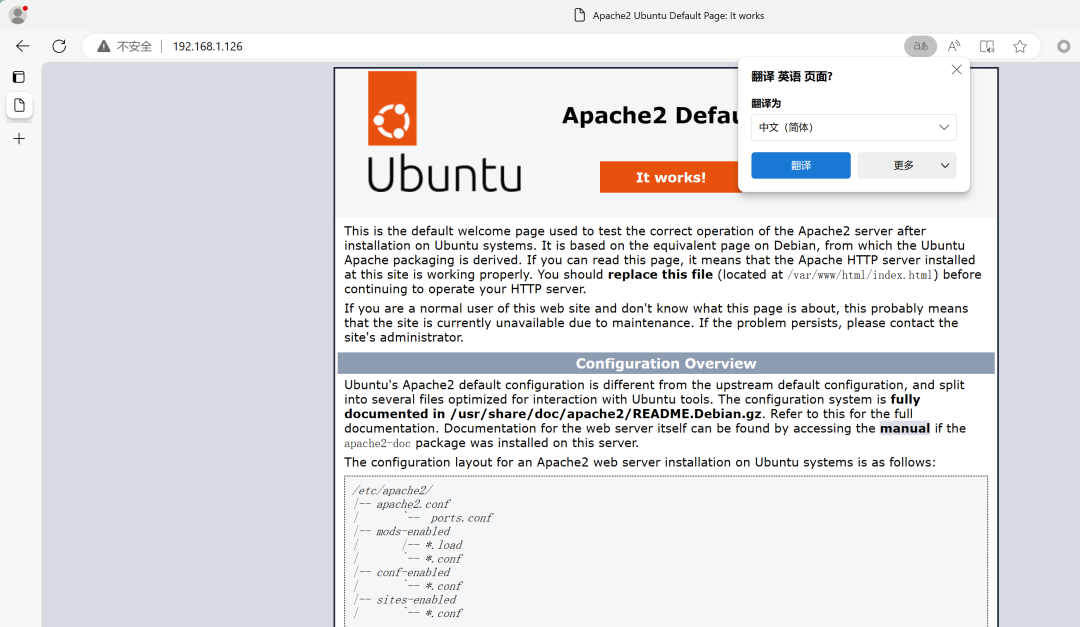
Task: Click the "apache2.conf" line in config tree
Action: click(x=413, y=504)
